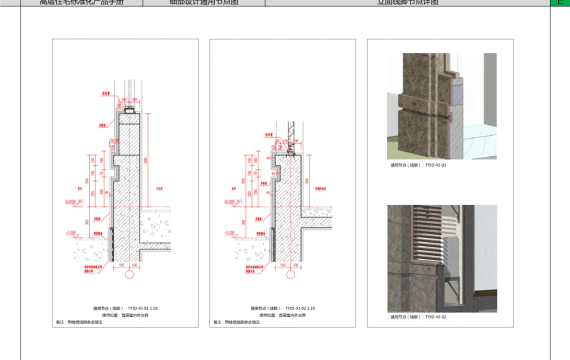Click the green cell in header row

pos(560,3)
